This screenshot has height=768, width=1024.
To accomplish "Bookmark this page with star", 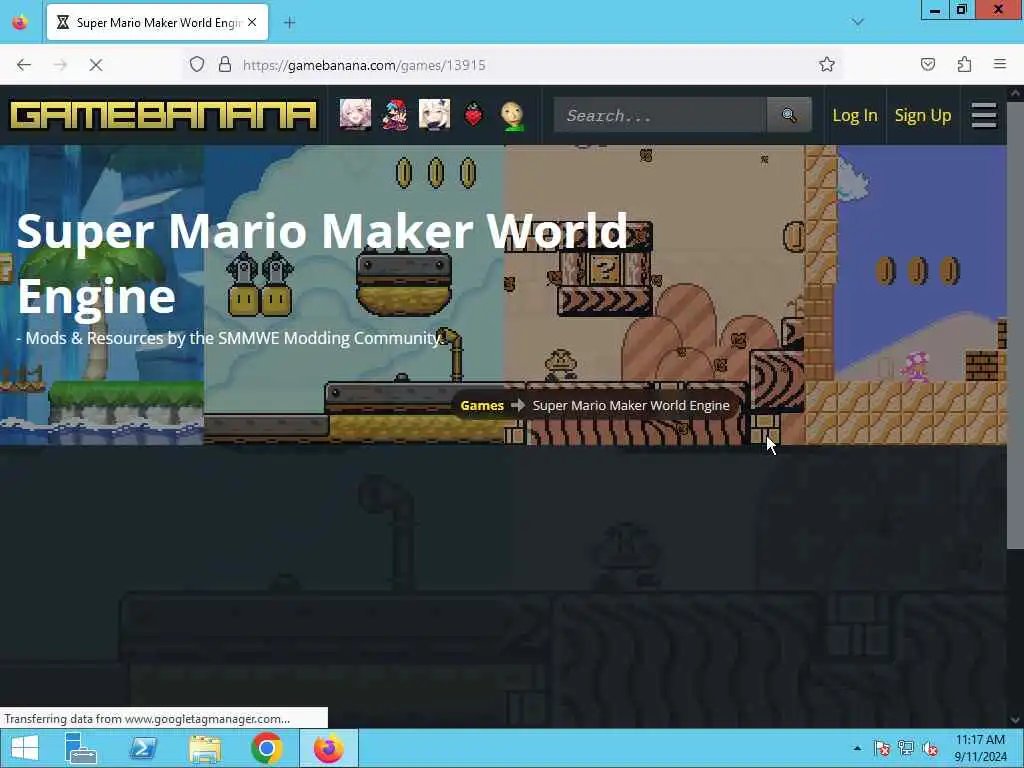I will coord(827,64).
